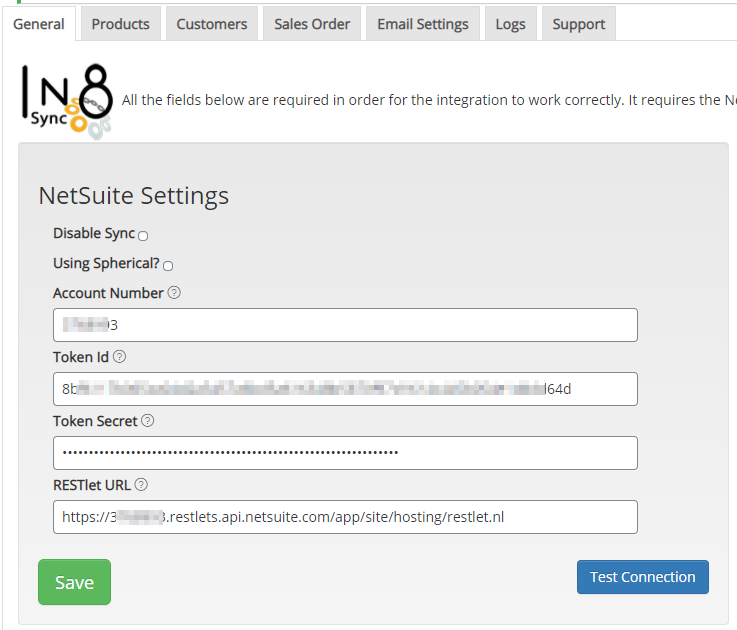Click into the Token Id field
The height and width of the screenshot is (630, 737).
pos(345,389)
